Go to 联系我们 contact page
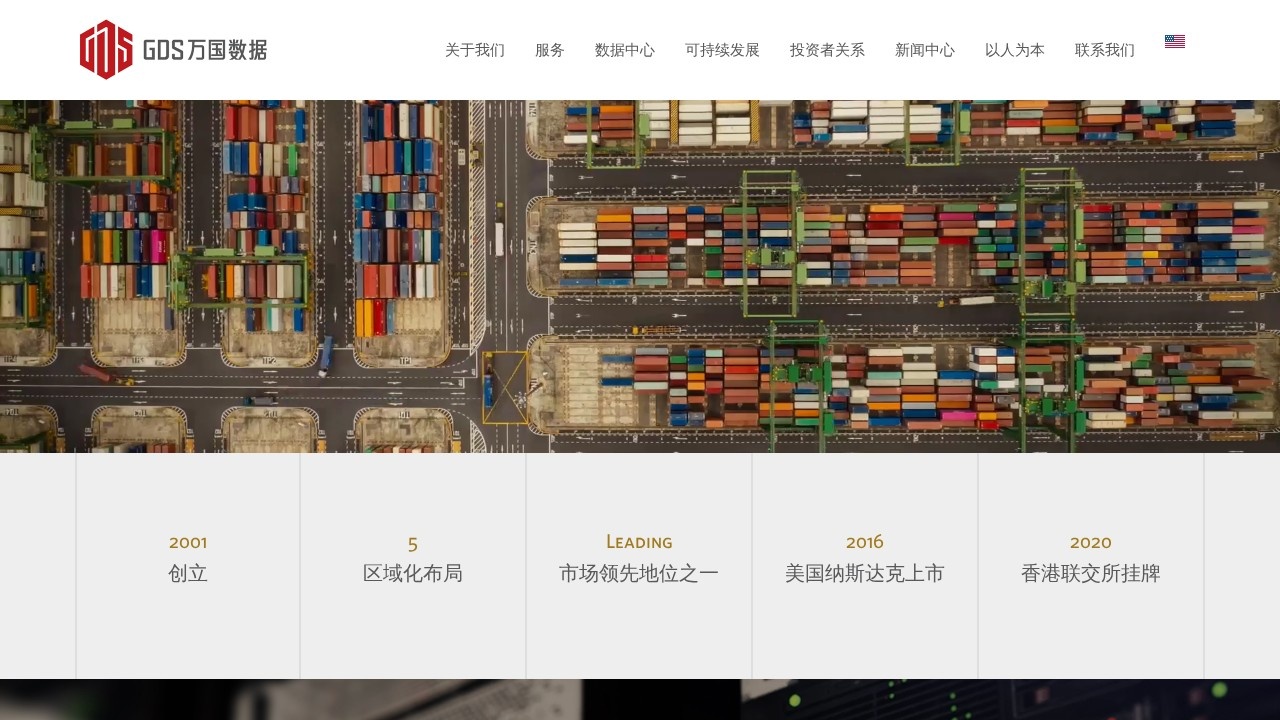Image resolution: width=1280 pixels, height=720 pixels. point(1104,50)
